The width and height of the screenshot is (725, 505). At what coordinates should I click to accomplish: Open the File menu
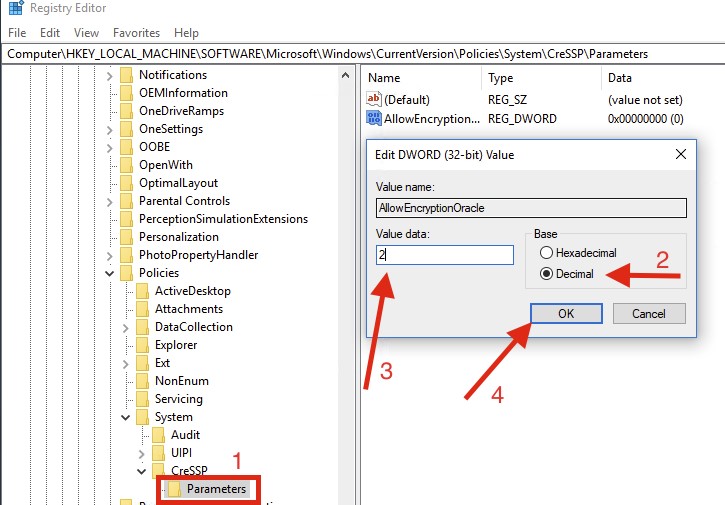click(17, 33)
